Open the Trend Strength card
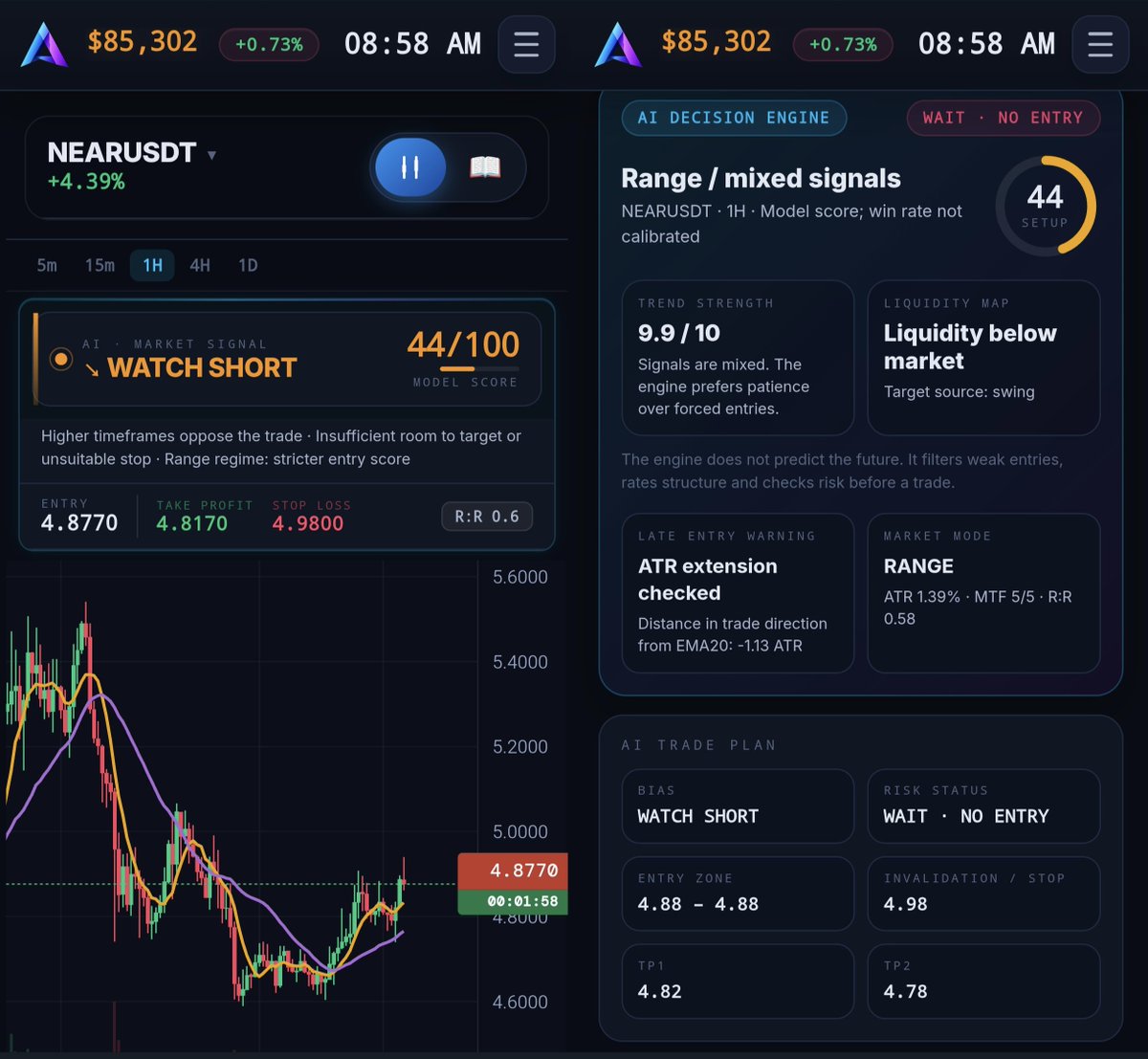 click(x=738, y=358)
